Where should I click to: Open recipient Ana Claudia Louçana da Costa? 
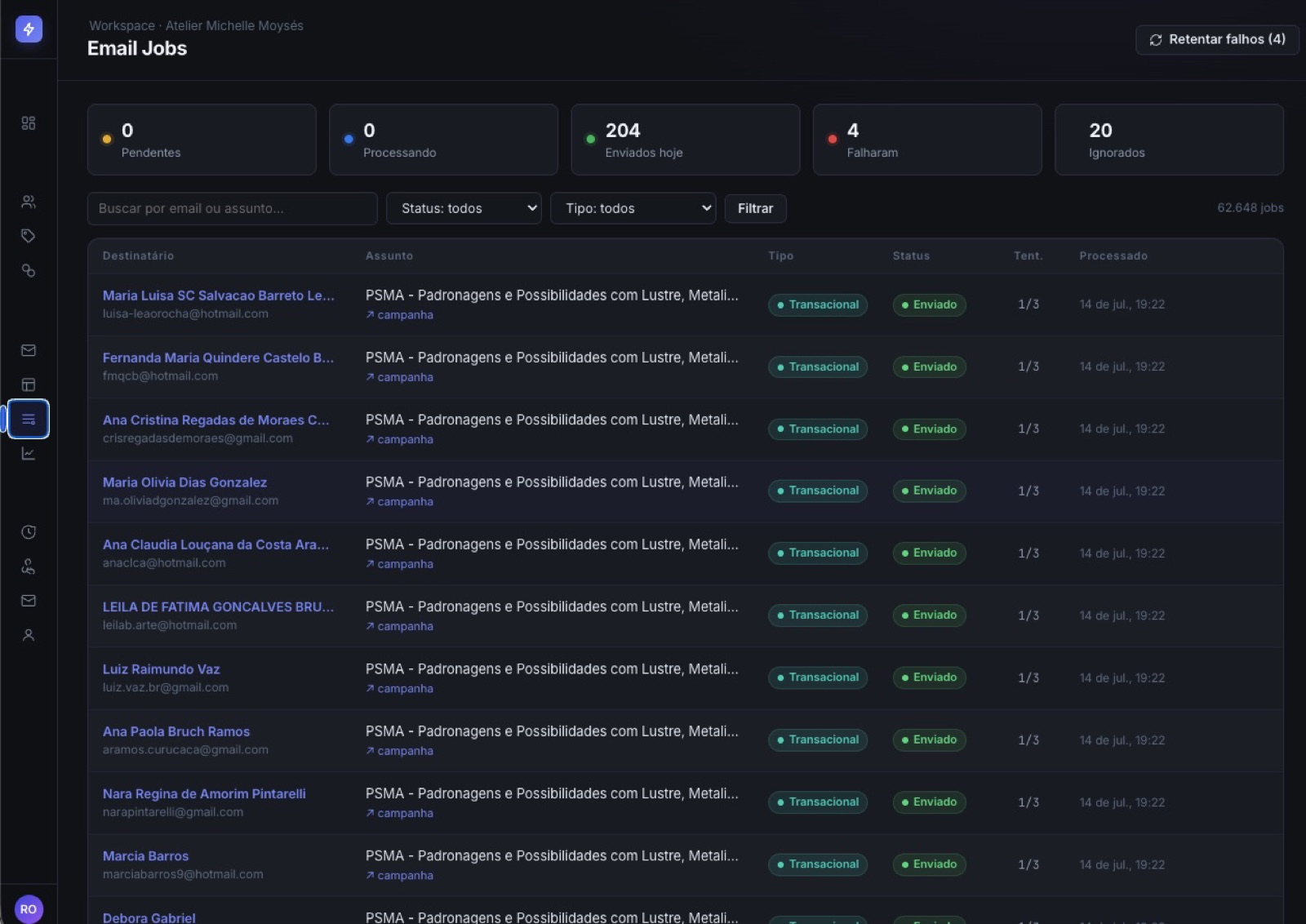(215, 544)
